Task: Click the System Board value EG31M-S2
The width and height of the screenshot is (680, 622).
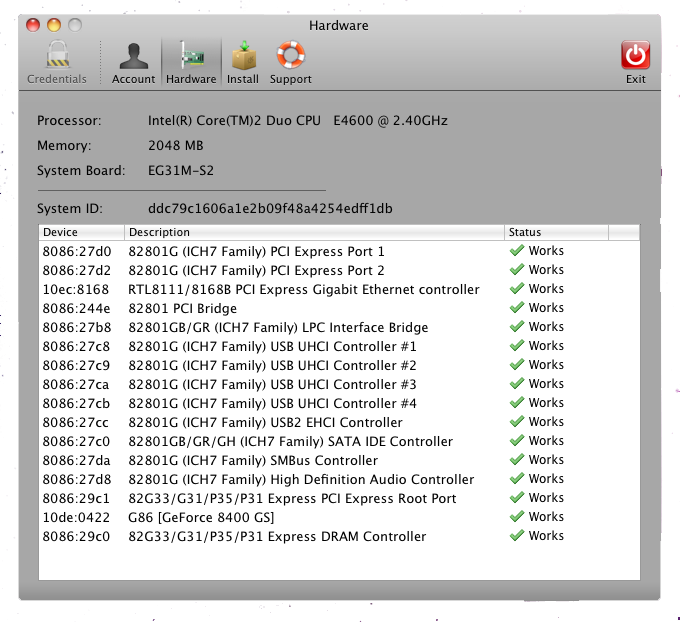Action: pos(181,170)
